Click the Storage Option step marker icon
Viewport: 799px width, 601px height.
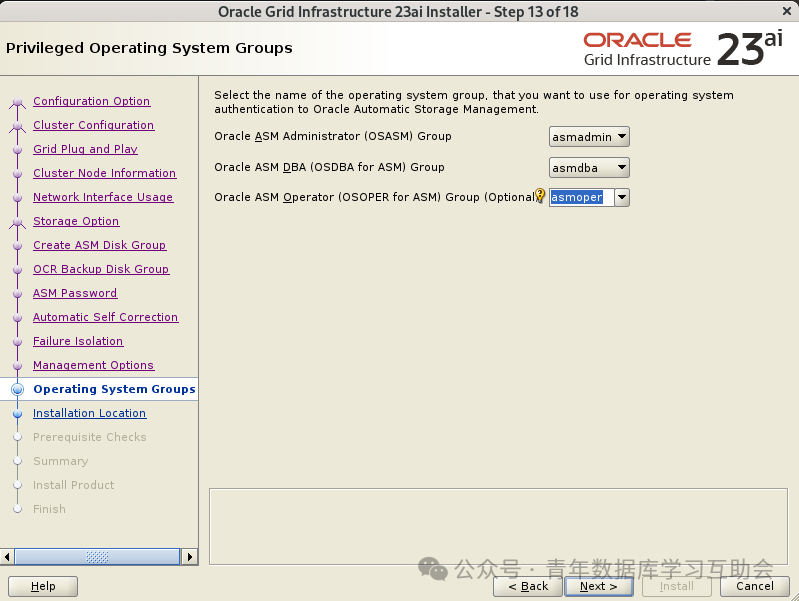point(17,222)
